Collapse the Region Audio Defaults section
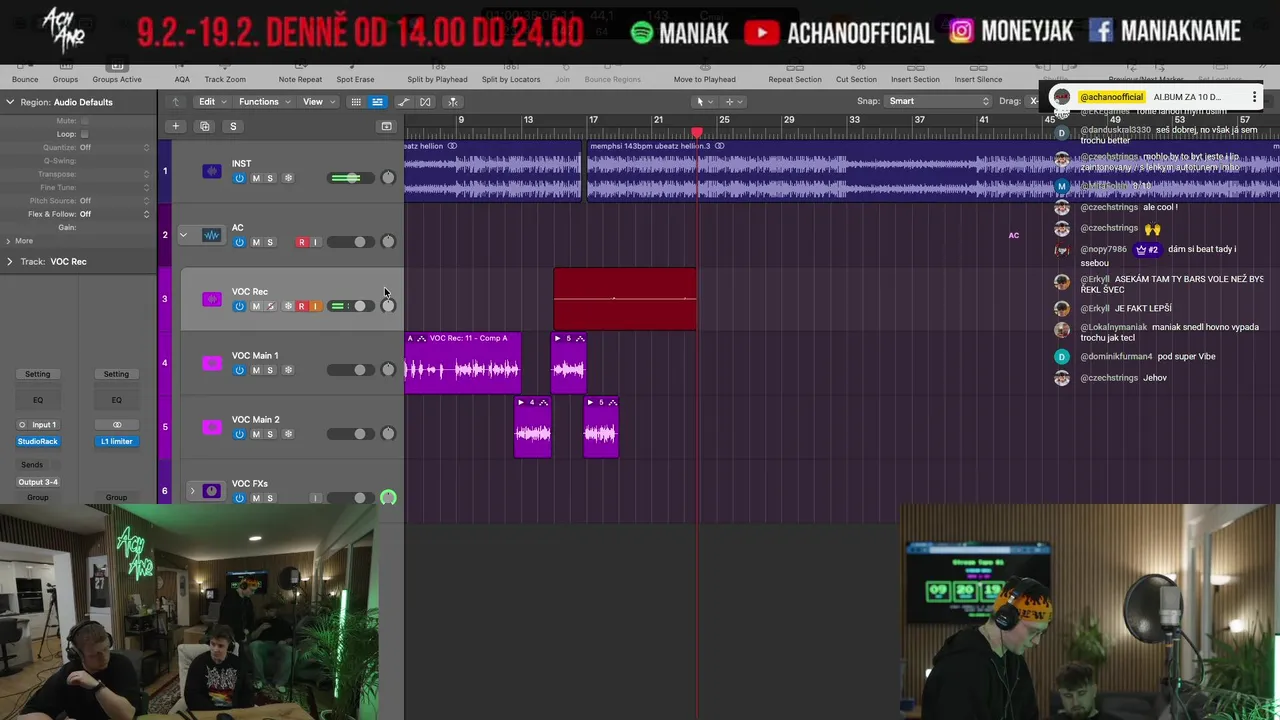The height and width of the screenshot is (720, 1280). [9, 102]
